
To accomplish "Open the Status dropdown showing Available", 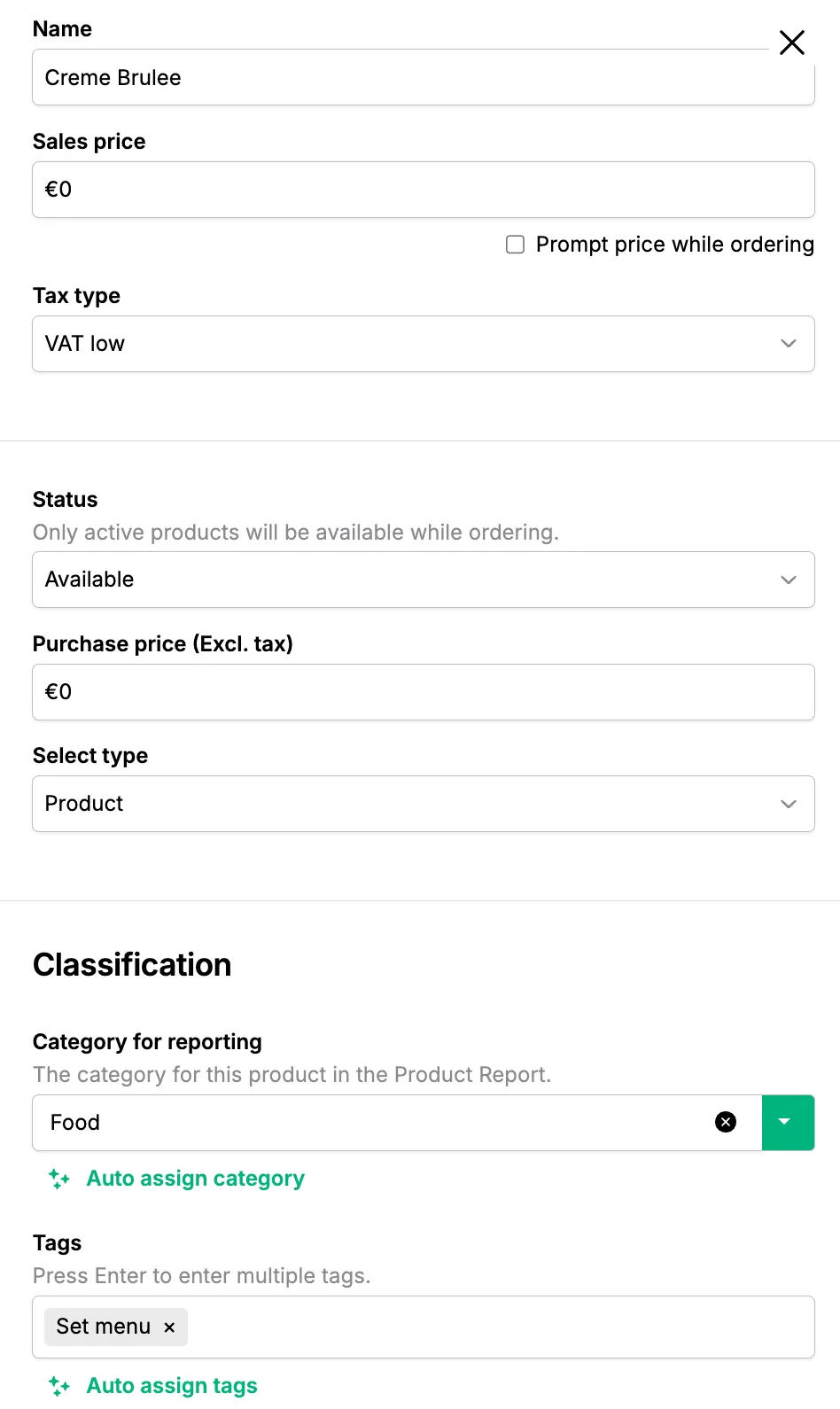I will click(423, 580).
